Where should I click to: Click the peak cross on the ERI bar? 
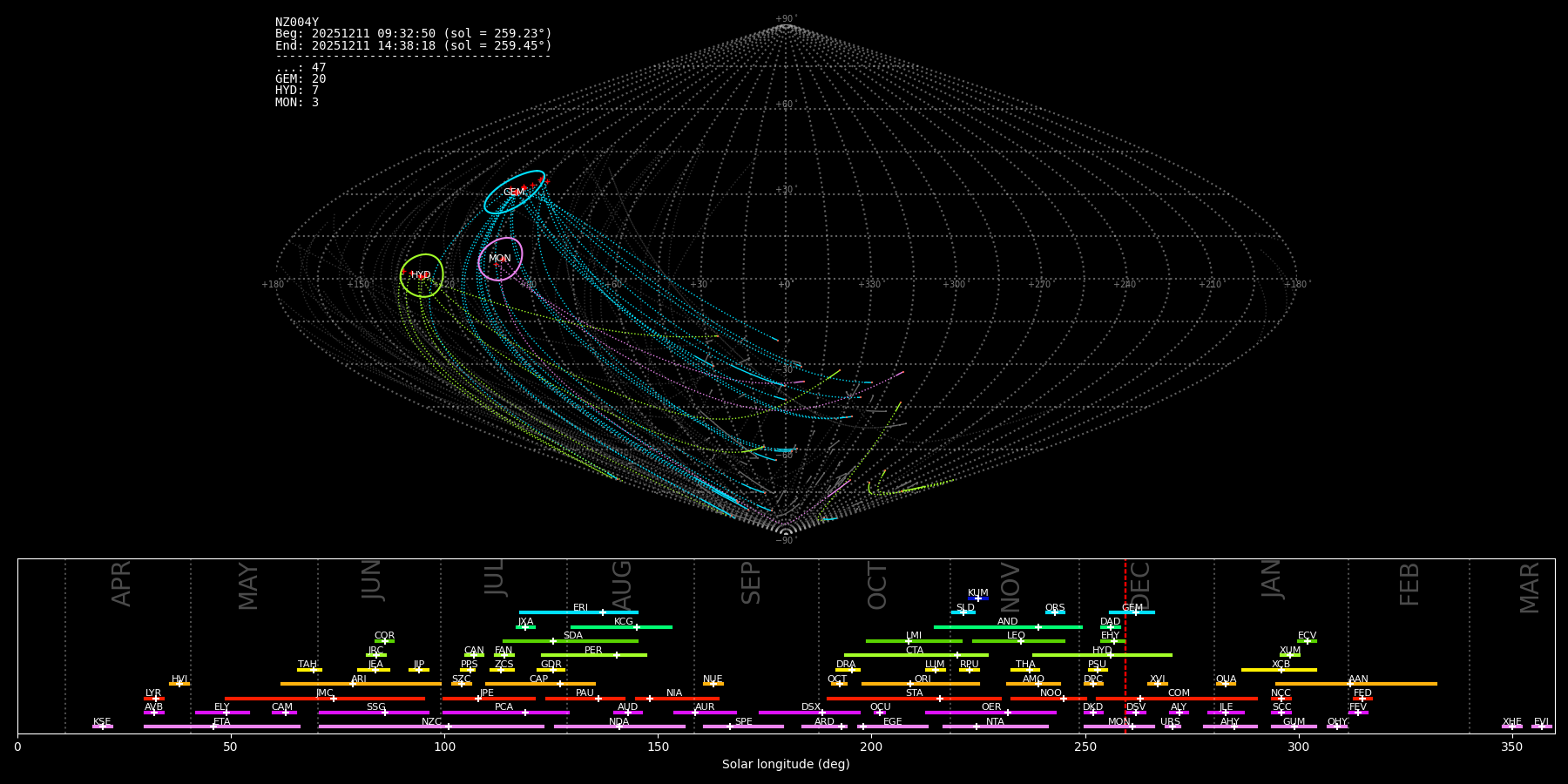(x=602, y=612)
